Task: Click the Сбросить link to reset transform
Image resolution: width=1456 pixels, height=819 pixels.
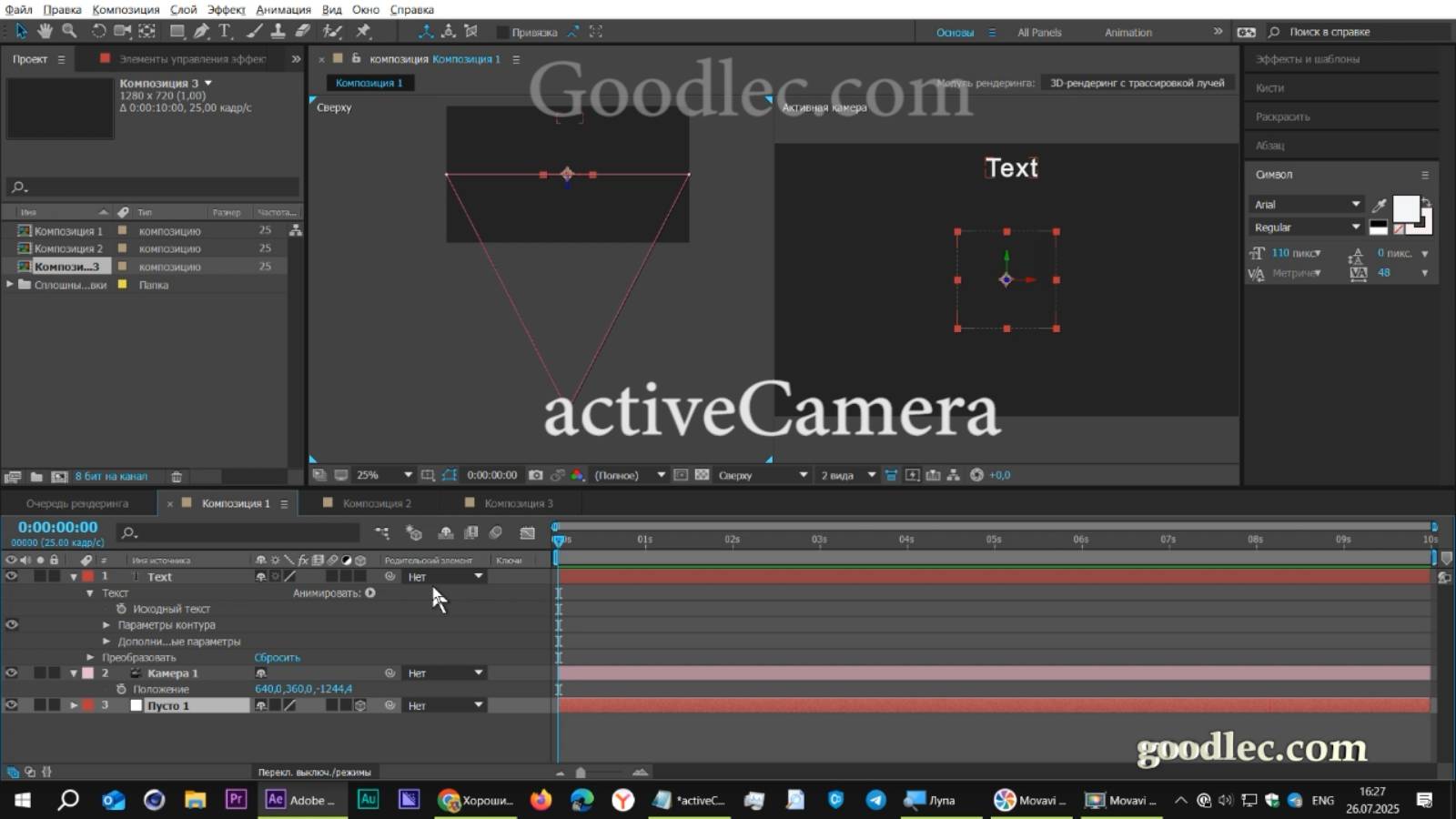Action: point(278,656)
